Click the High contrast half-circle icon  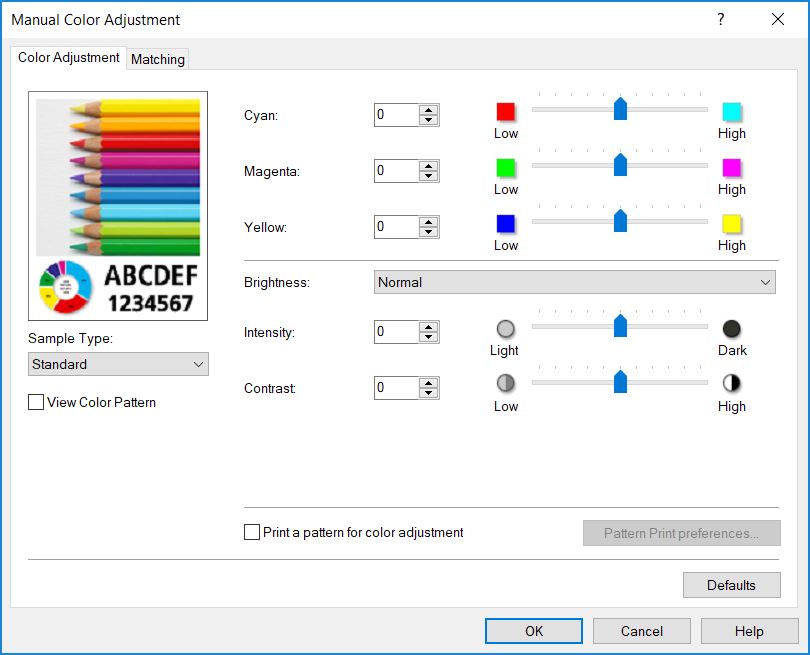[731, 384]
